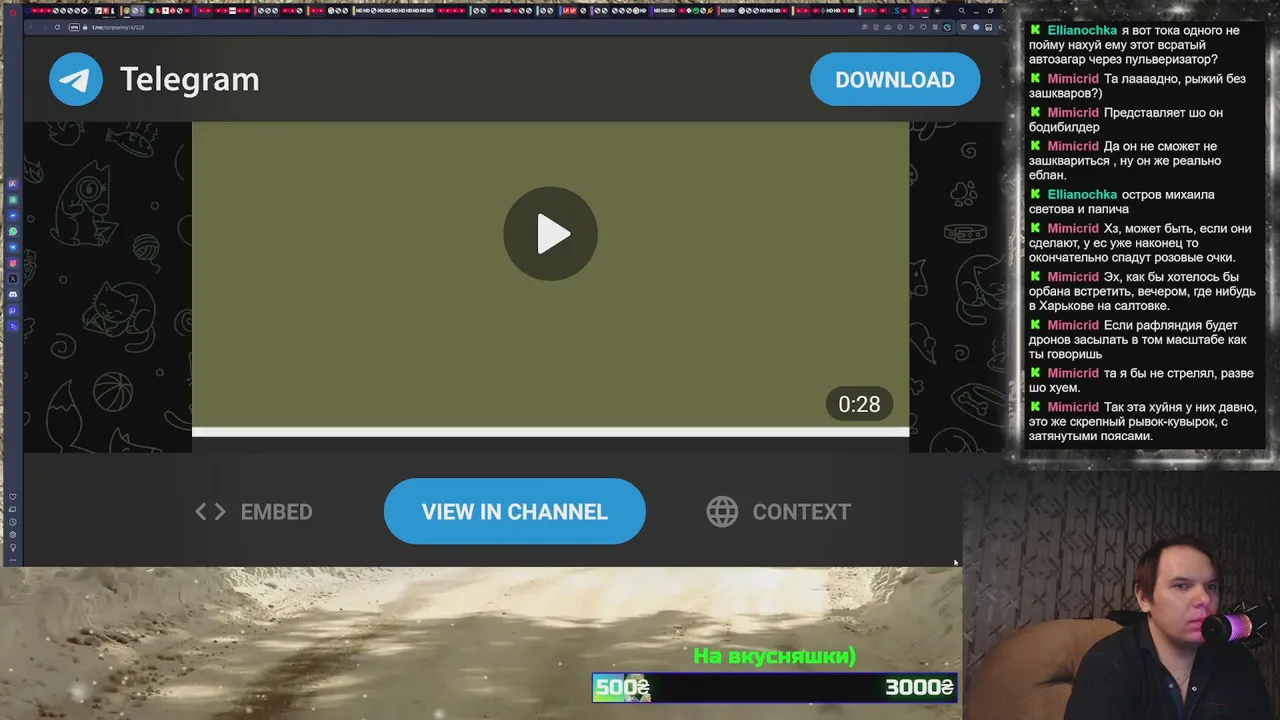1280x720 pixels.
Task: Click the player triangle icon in address bar
Action: tap(912, 27)
